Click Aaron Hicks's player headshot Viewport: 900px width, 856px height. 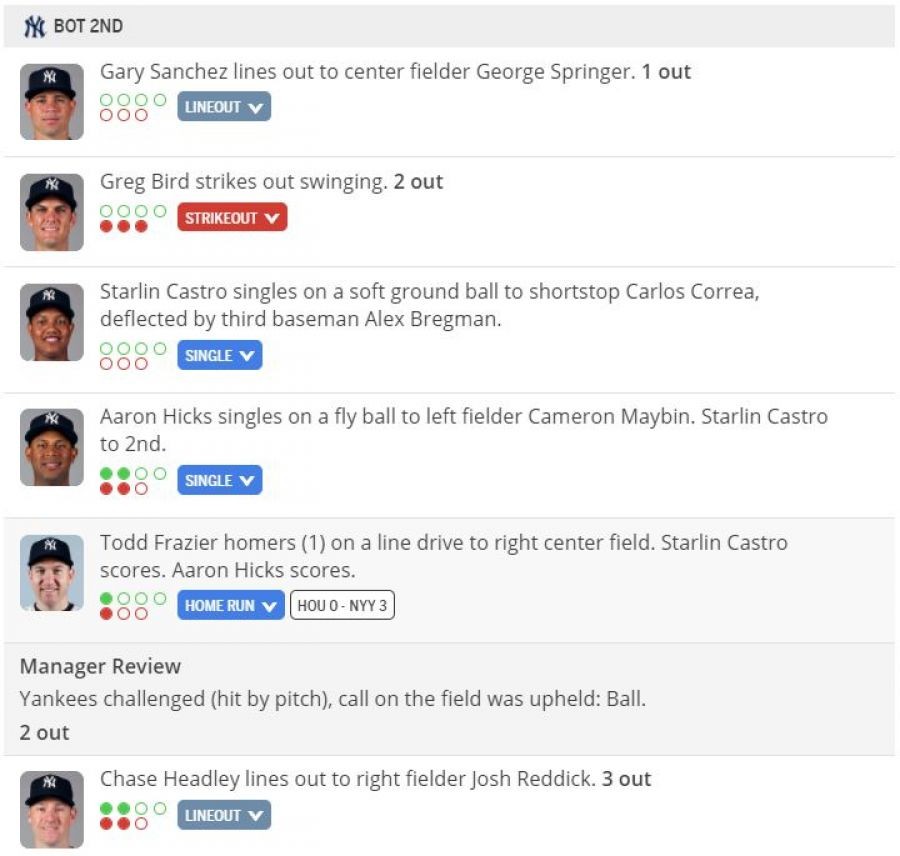tap(52, 447)
